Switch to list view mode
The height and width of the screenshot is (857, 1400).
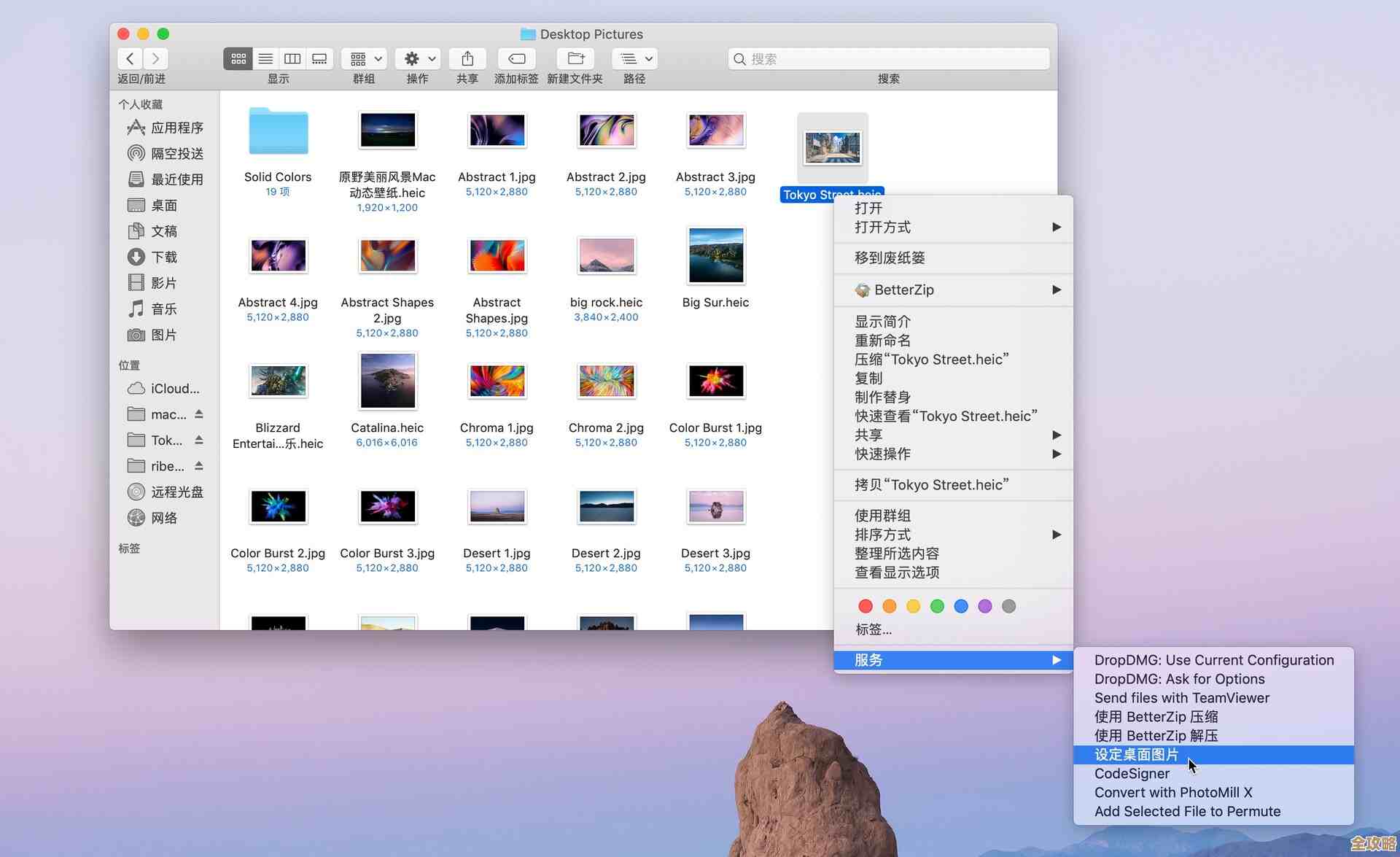click(x=265, y=58)
